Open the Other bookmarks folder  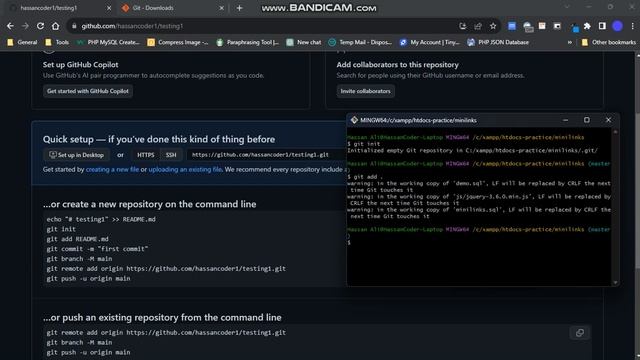pyautogui.click(x=609, y=42)
